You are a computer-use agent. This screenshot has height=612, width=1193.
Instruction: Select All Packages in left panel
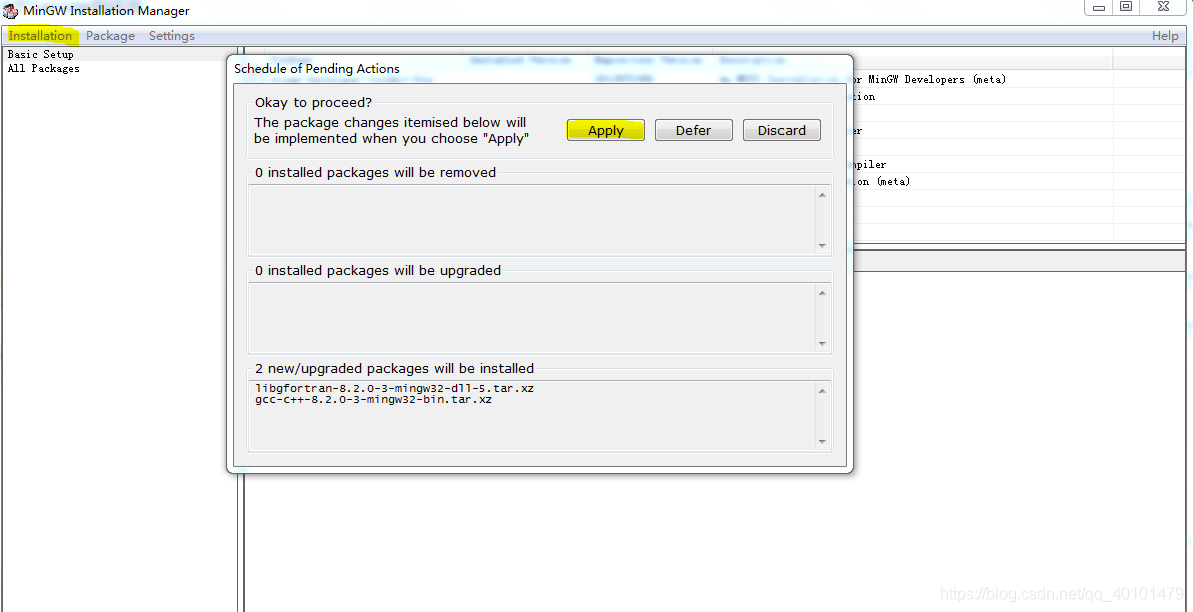[x=43, y=69]
